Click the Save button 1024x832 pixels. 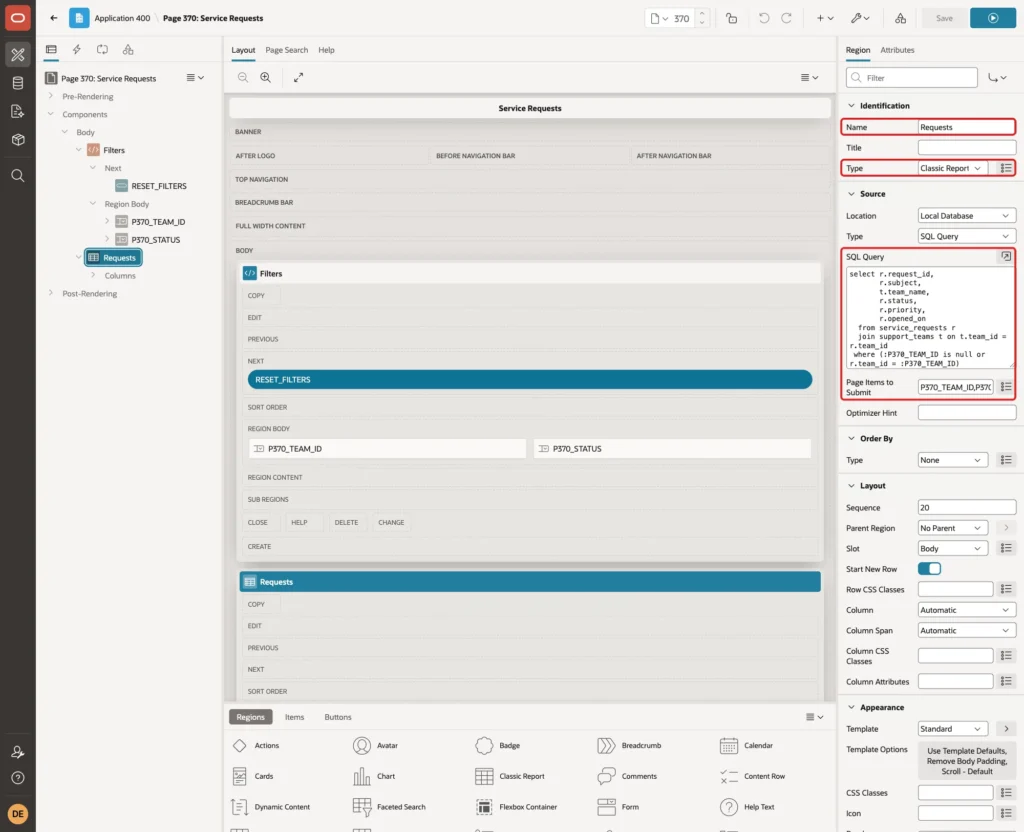click(x=944, y=18)
